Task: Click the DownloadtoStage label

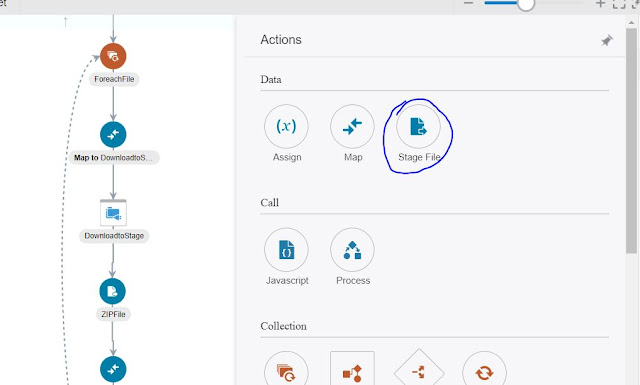Action: pyautogui.click(x=114, y=236)
